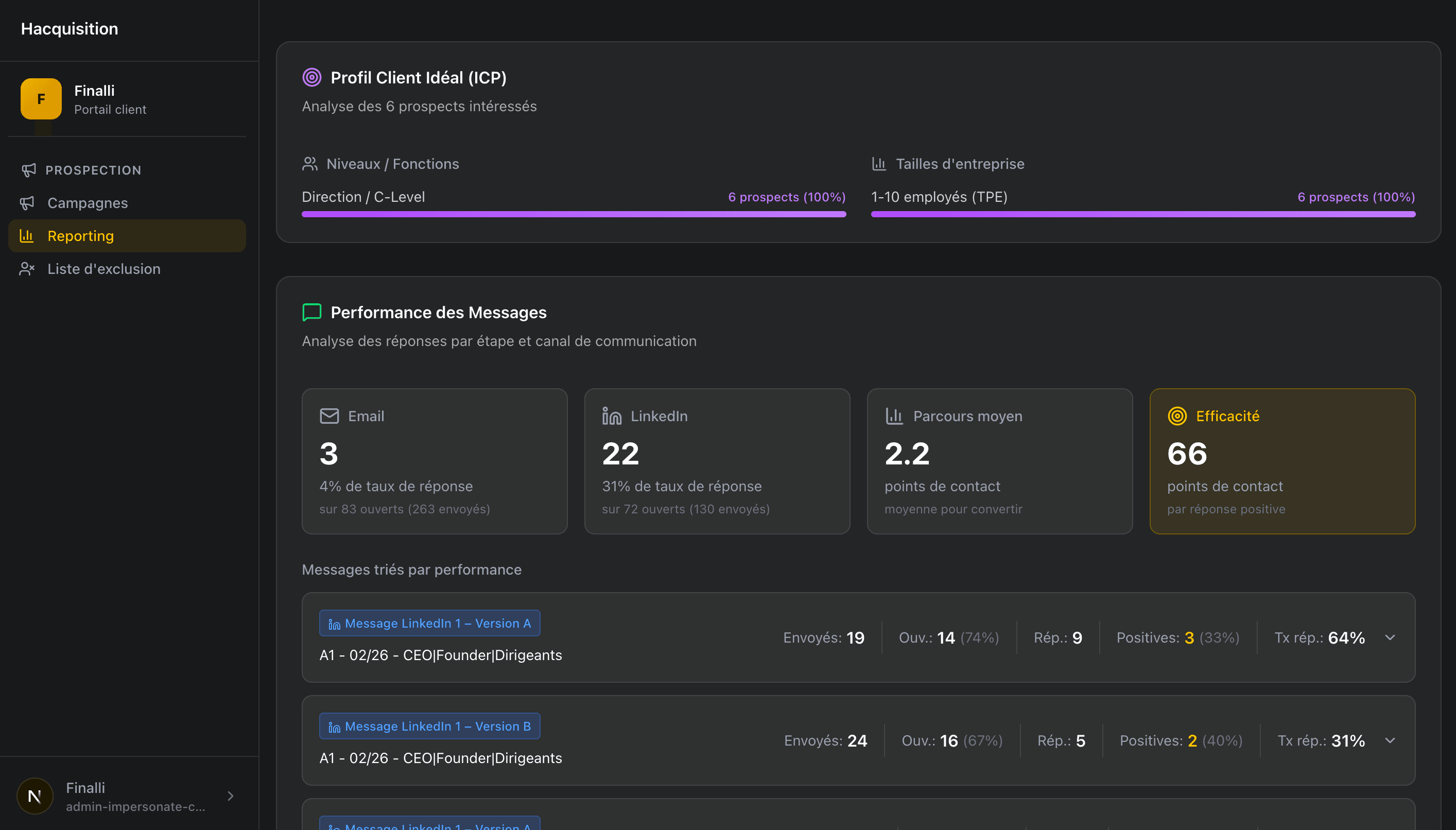Click the 'Niveaux / Fonctions' label
The image size is (1456, 830).
[x=393, y=164]
